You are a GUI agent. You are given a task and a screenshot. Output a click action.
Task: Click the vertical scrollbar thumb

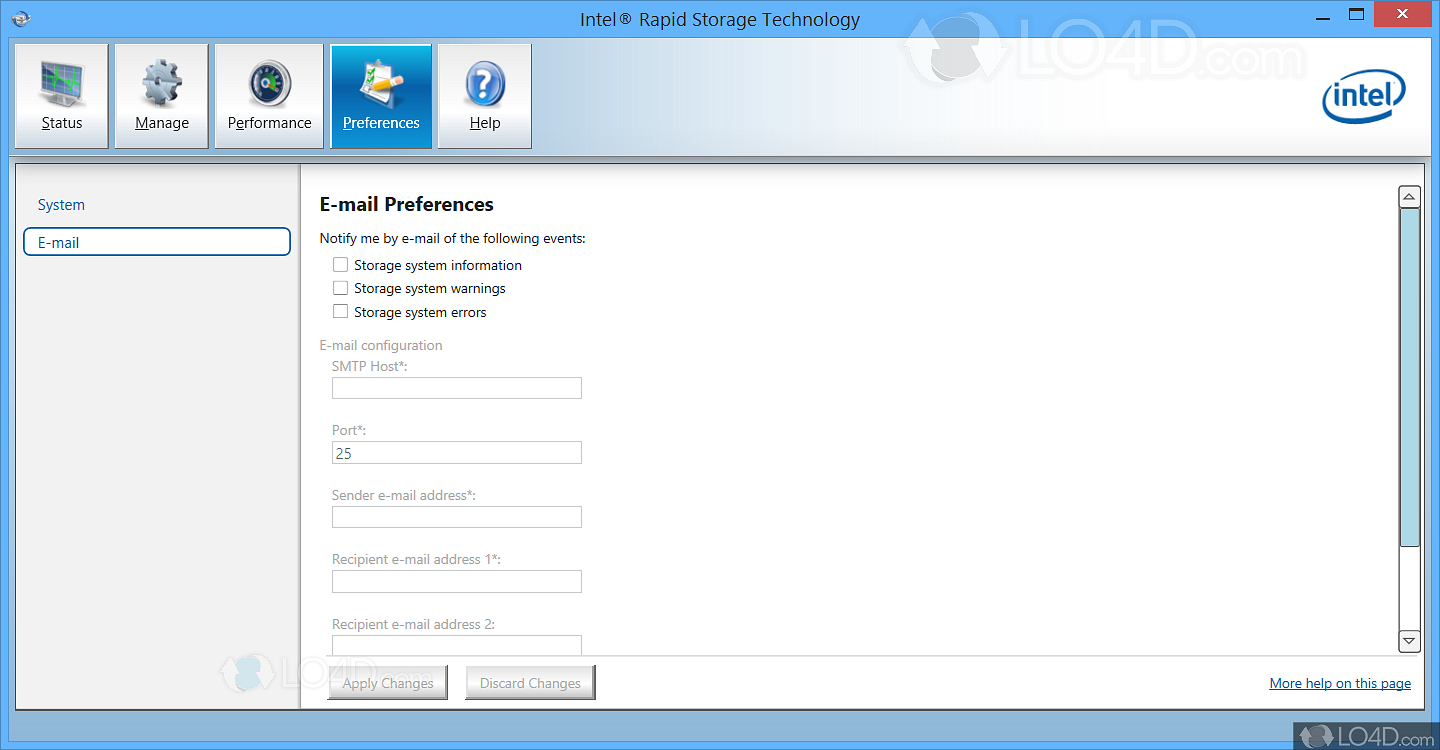pyautogui.click(x=1410, y=378)
